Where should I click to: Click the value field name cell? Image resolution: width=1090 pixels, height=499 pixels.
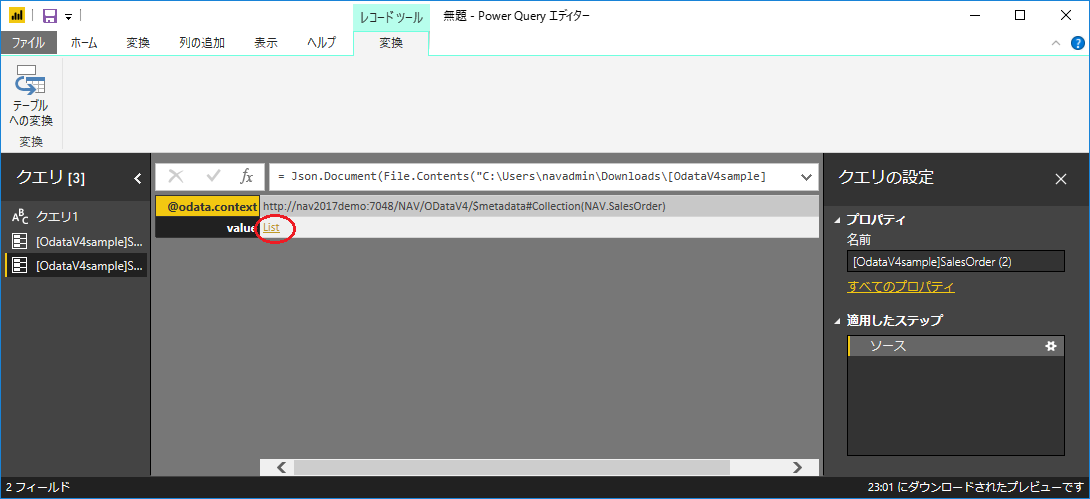[x=208, y=227]
